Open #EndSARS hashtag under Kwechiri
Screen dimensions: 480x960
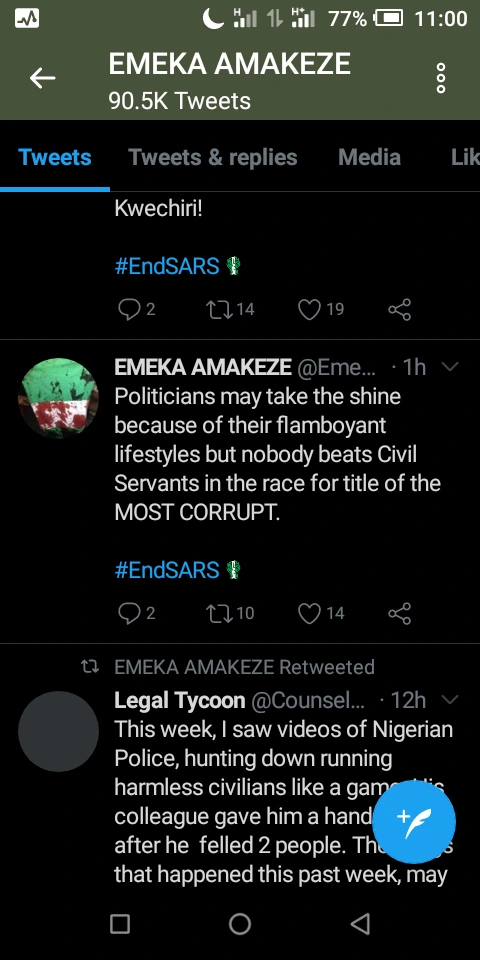pyautogui.click(x=167, y=266)
